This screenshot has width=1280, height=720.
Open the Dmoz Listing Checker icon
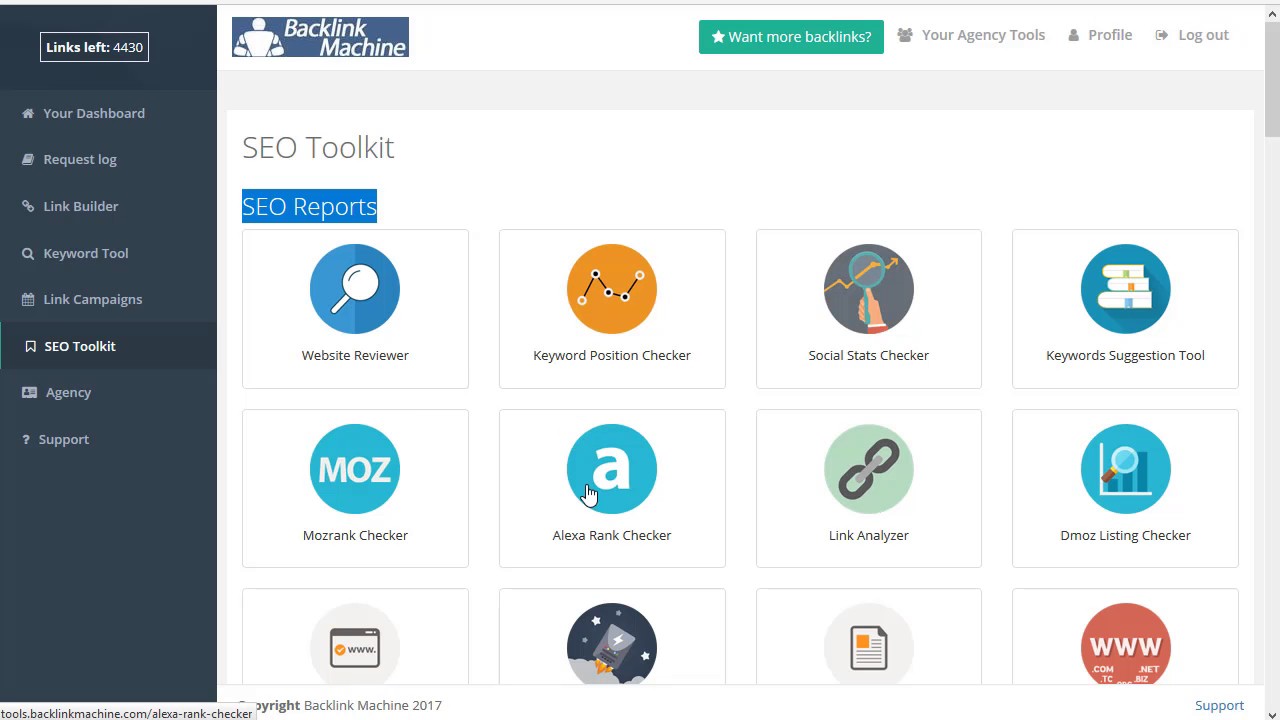(x=1125, y=469)
